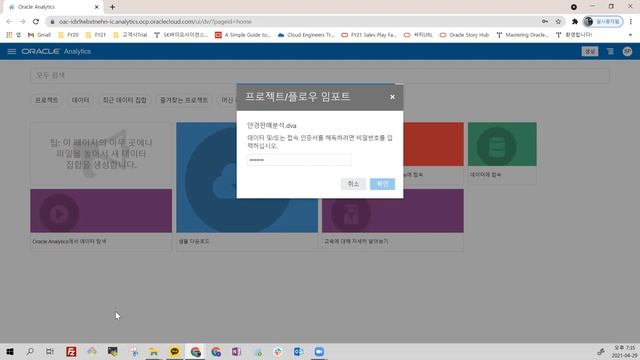The width and height of the screenshot is (640, 360).
Task: Open the A Simple Guide to bookmark
Action: pyautogui.click(x=242, y=35)
